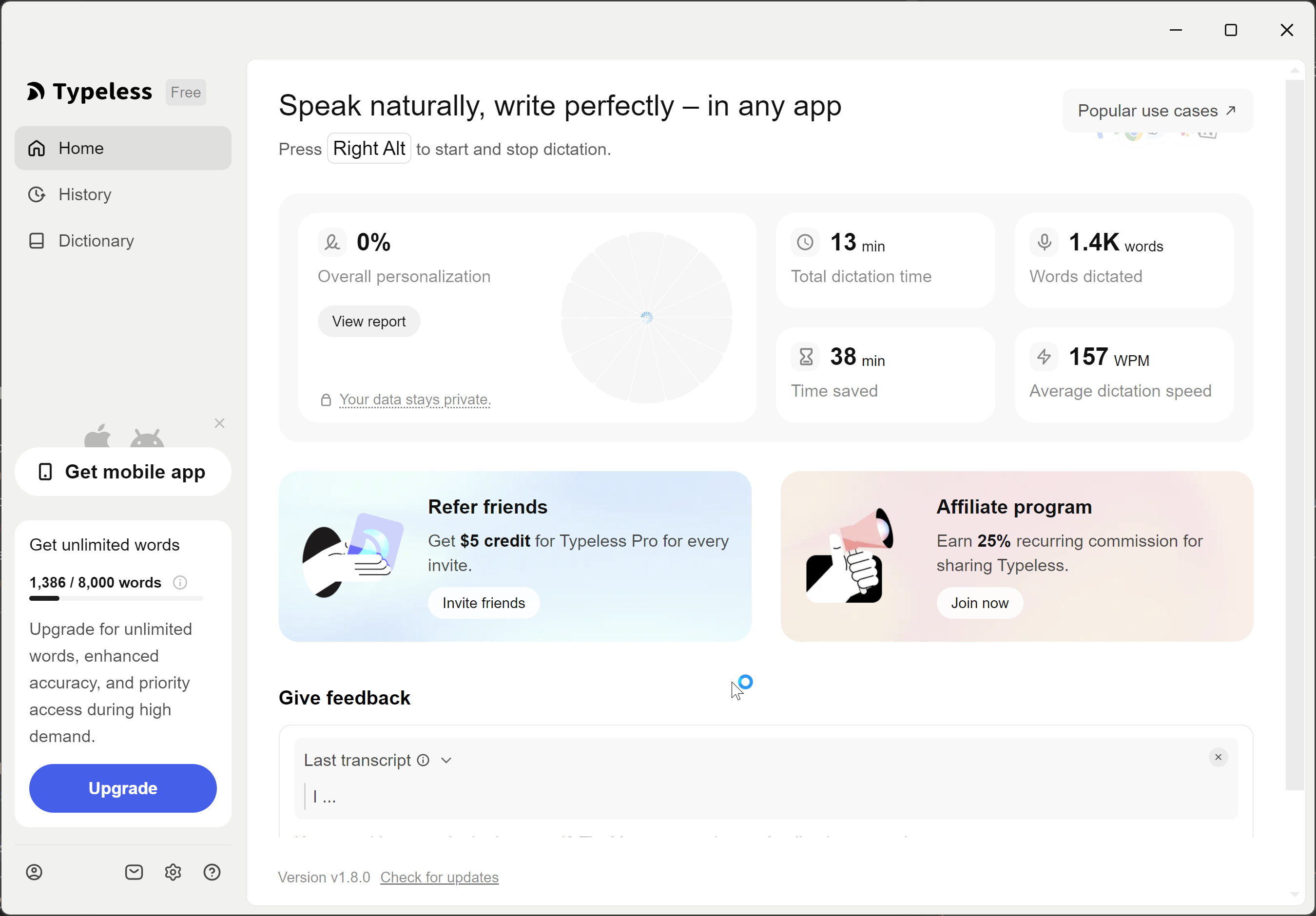Maximize the Typeless window
The width and height of the screenshot is (1316, 916).
pos(1231,30)
